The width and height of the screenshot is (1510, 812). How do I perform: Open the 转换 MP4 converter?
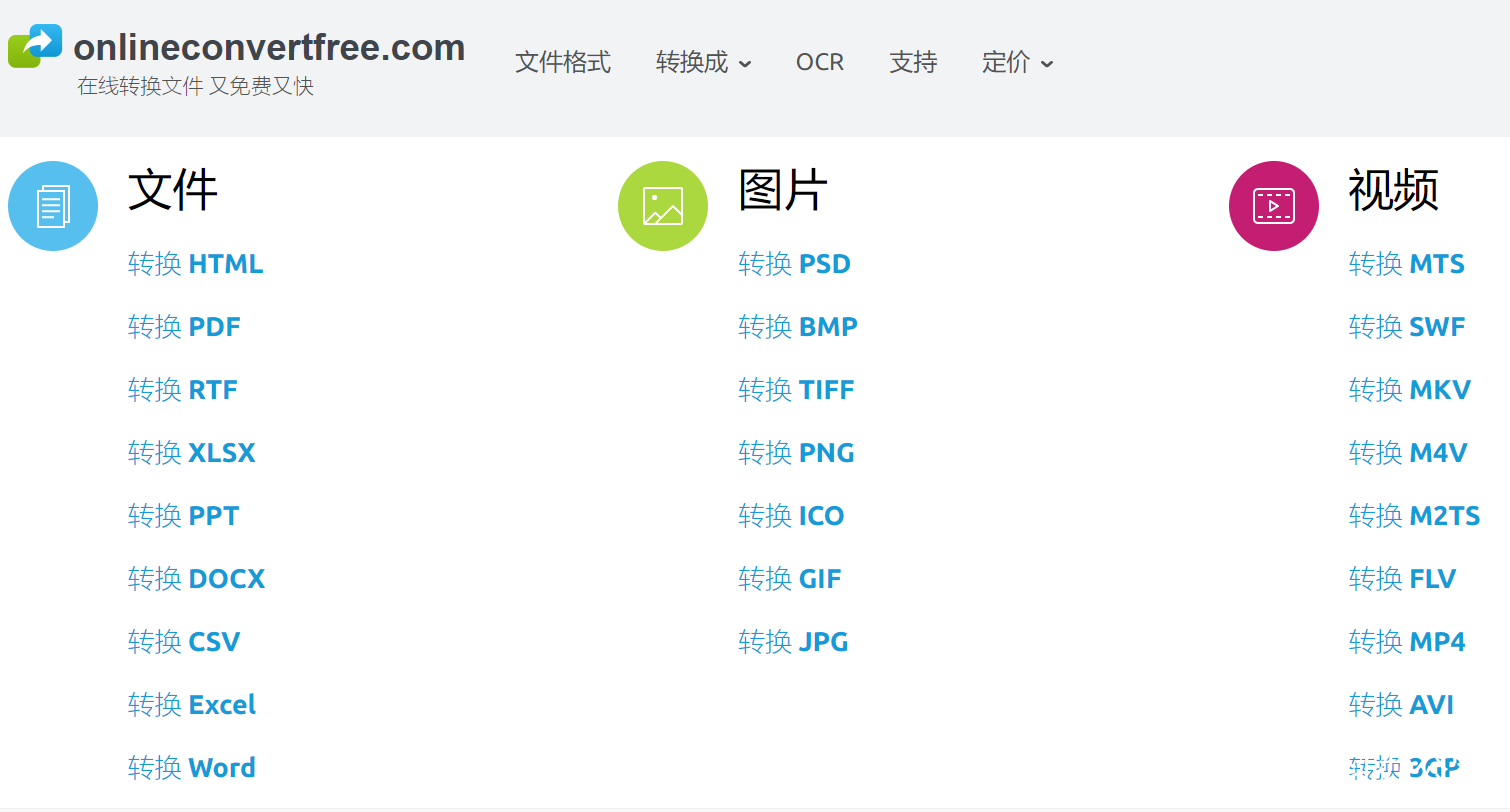click(1407, 641)
